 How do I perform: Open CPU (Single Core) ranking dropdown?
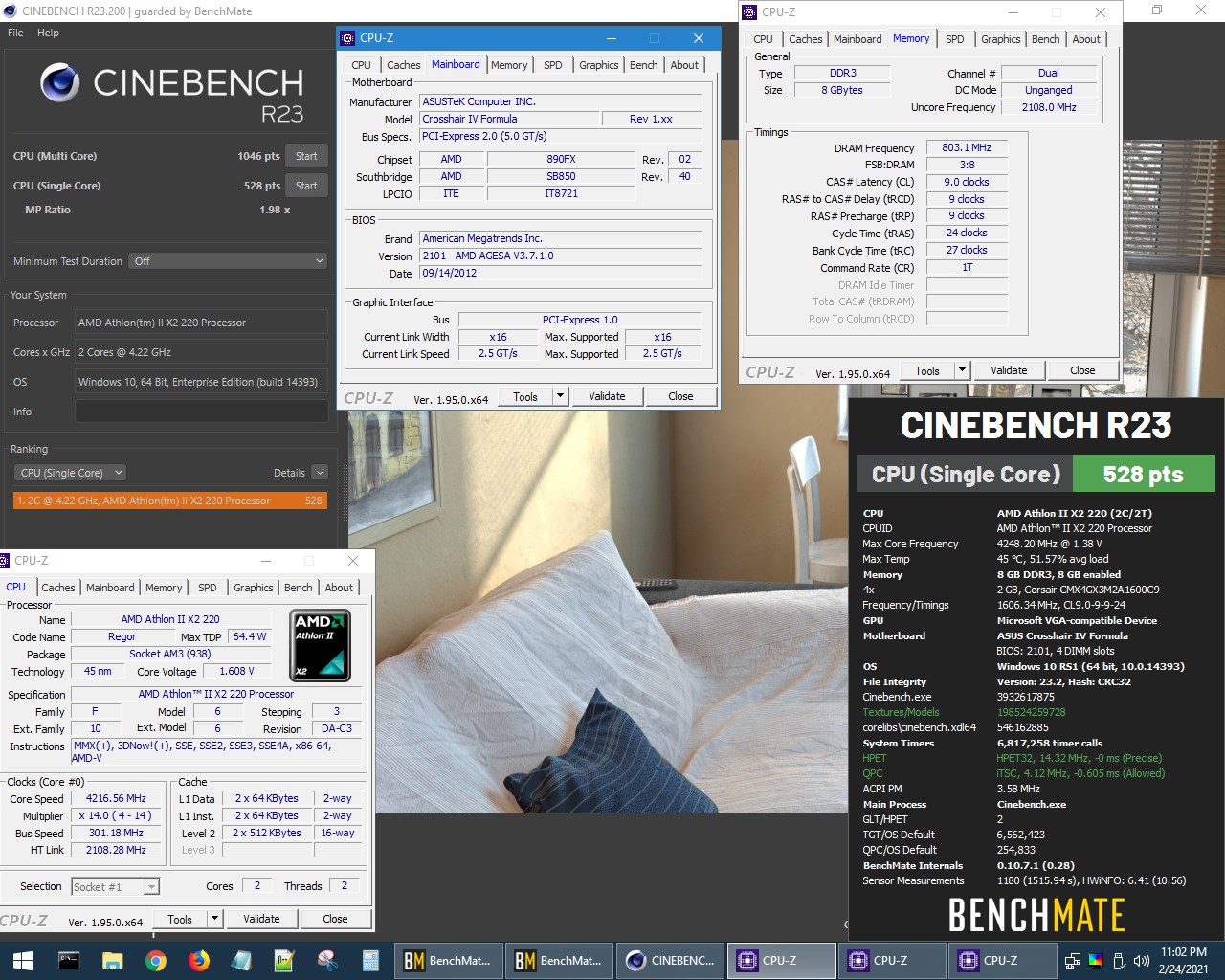click(x=71, y=473)
